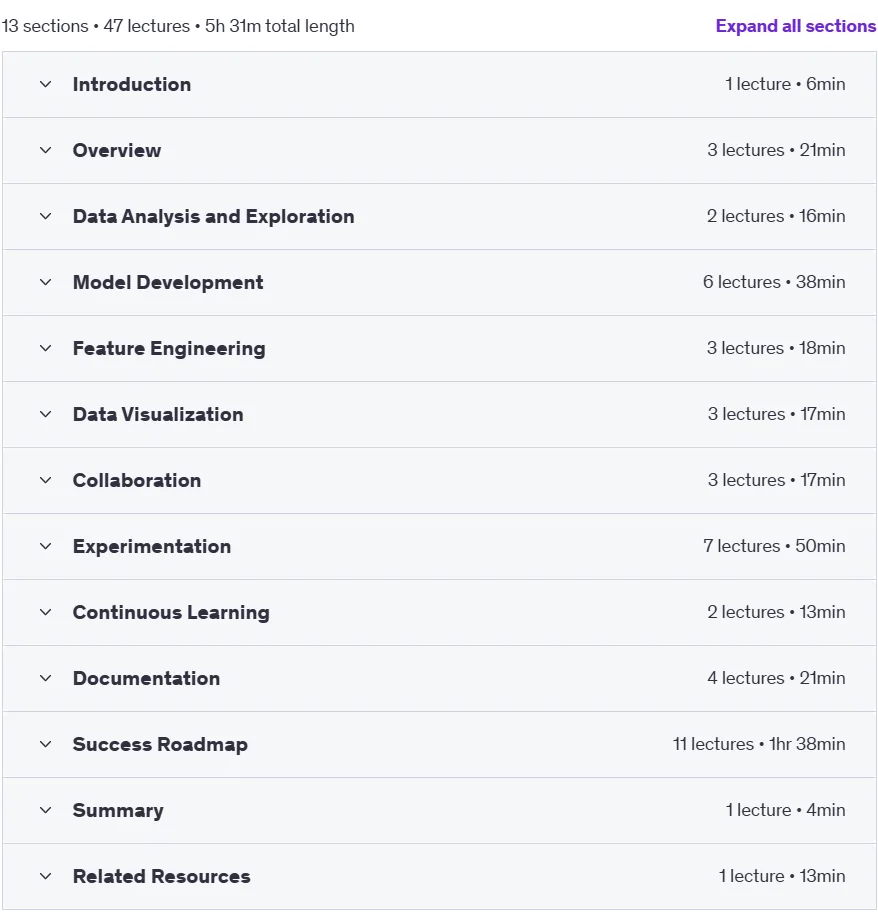Click the Documentation chevron icon

(x=45, y=678)
